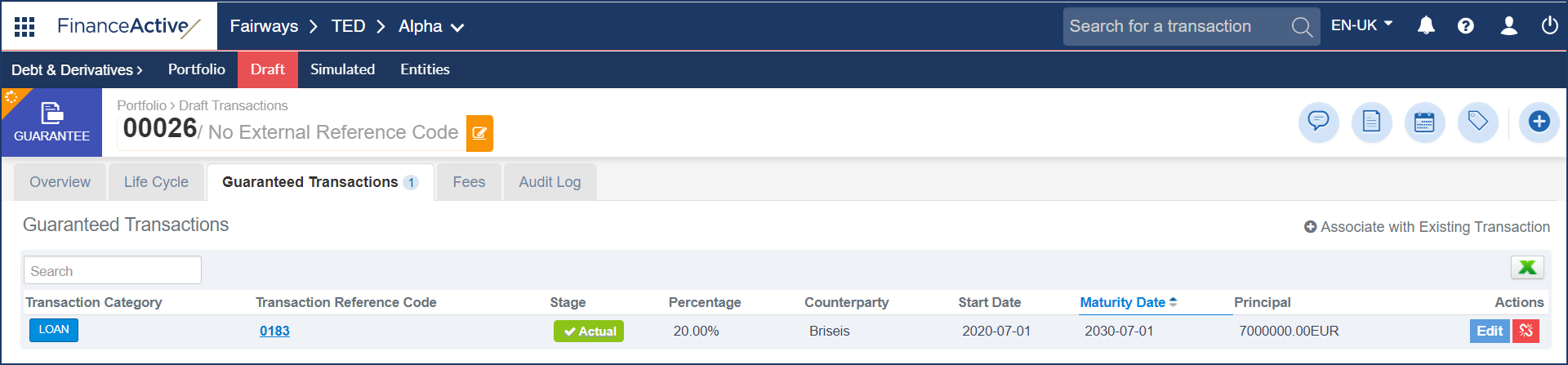Click the notifications bell icon

(1426, 26)
